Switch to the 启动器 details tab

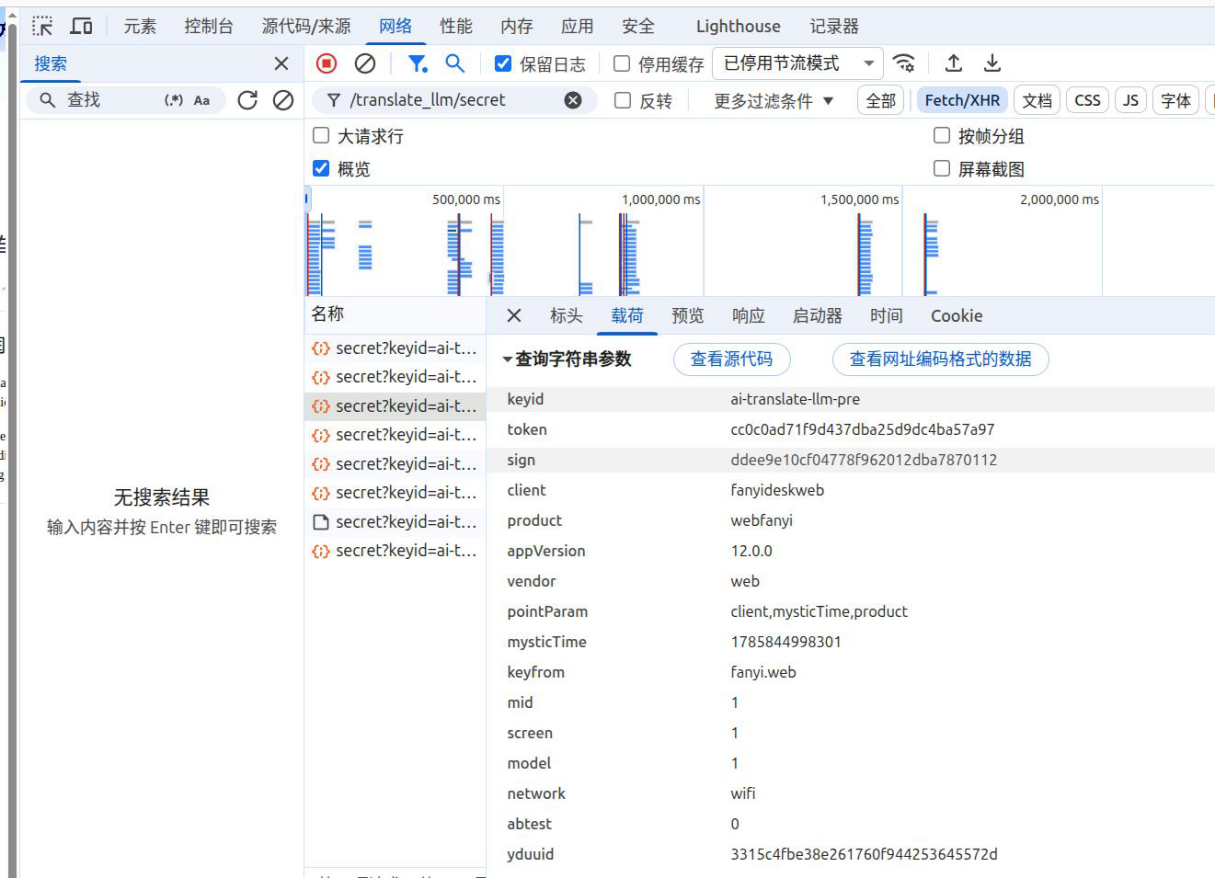[817, 316]
